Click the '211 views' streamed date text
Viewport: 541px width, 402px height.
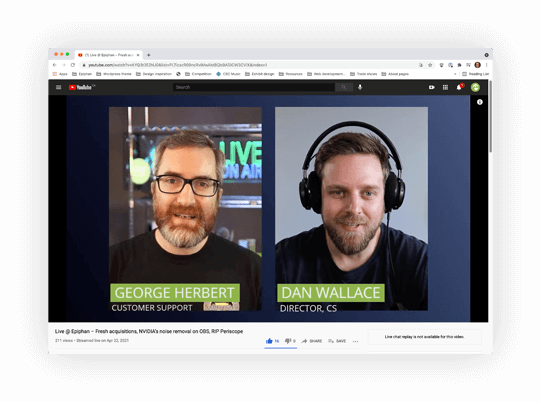[x=92, y=341]
